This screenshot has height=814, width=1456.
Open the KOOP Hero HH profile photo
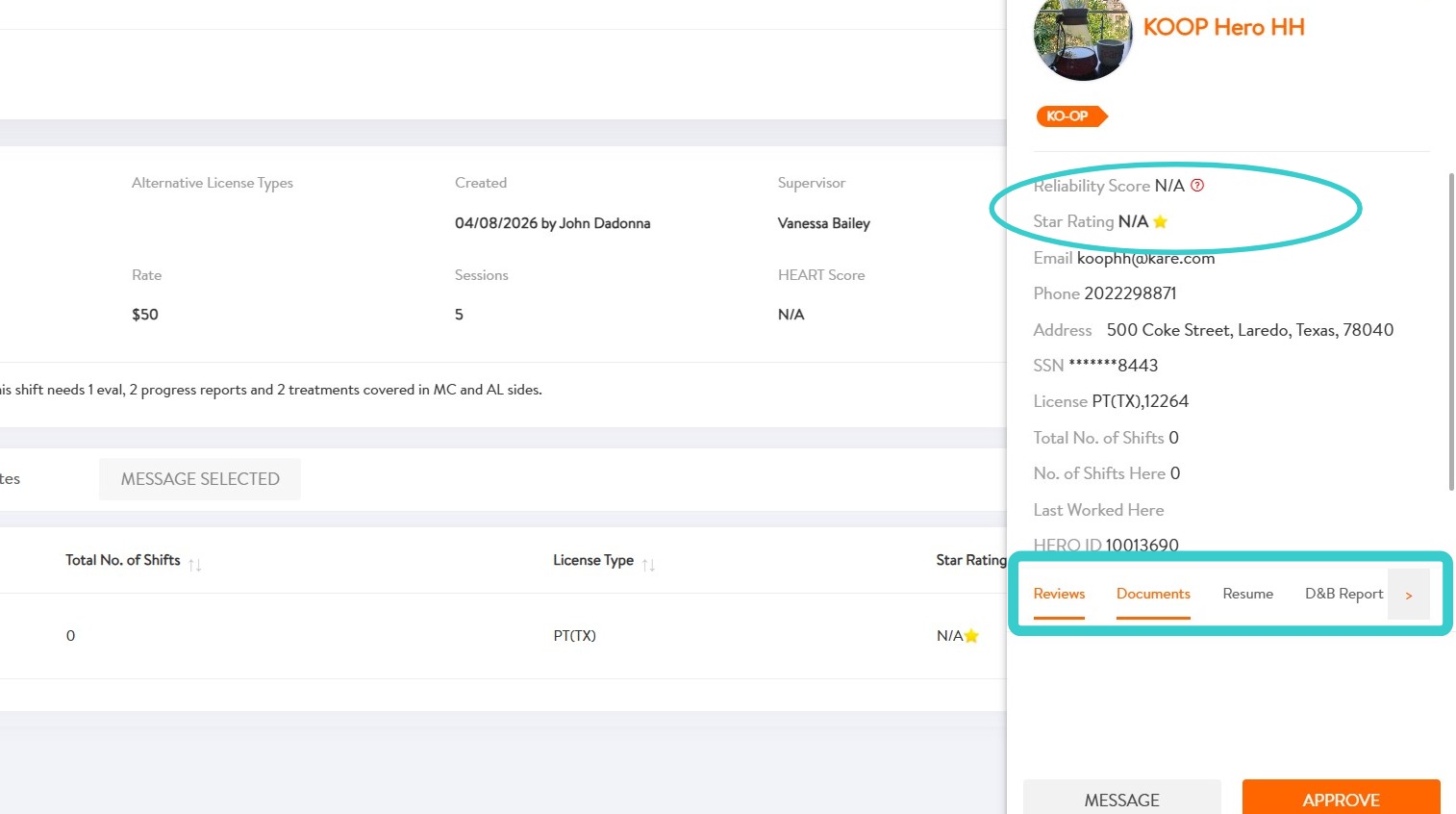[x=1083, y=38]
